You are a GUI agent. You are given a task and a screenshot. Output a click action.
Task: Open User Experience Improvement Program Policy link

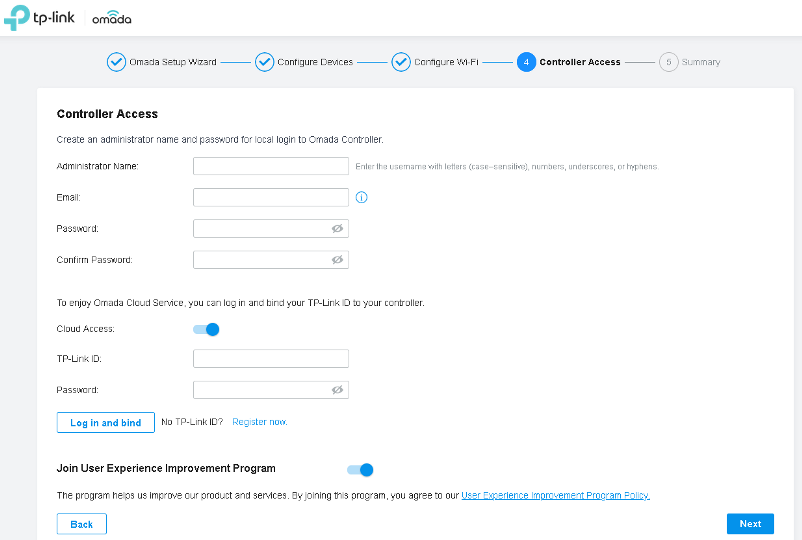[x=555, y=495]
